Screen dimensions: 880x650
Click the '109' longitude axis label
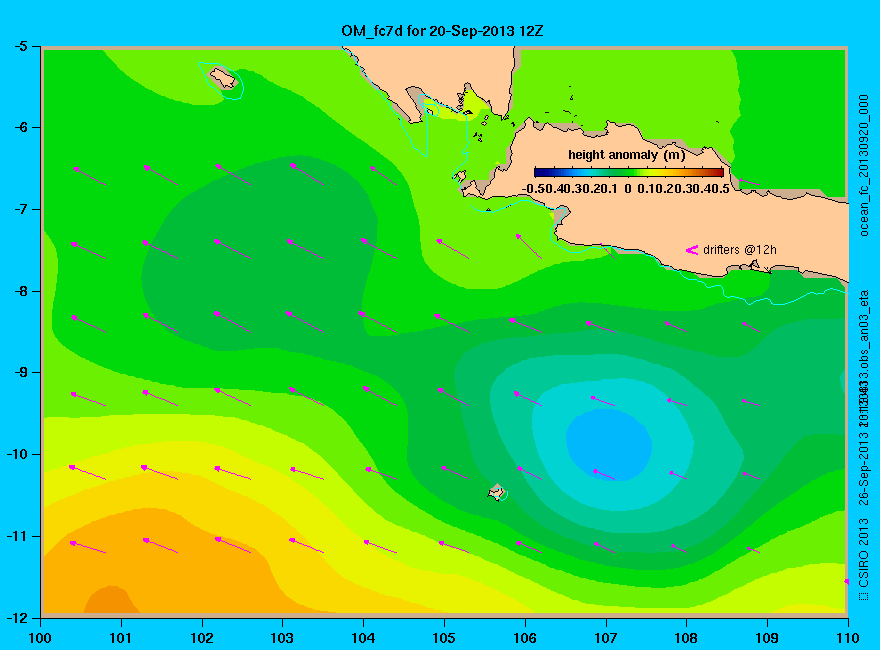767,638
